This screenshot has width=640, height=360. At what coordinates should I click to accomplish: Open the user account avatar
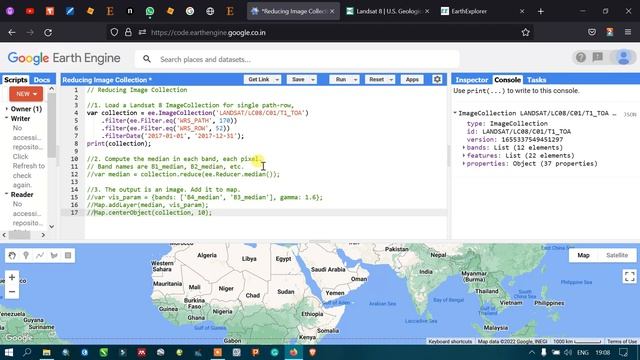pos(623,58)
